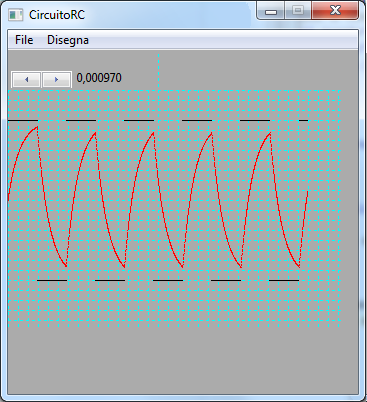Image resolution: width=367 pixels, height=402 pixels.
Task: Click the right arrow scroll button
Action: [56, 79]
